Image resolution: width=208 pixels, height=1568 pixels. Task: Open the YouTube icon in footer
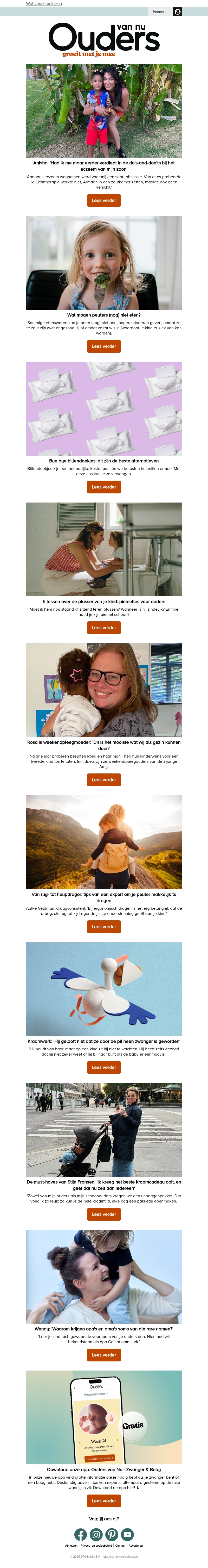click(127, 1534)
